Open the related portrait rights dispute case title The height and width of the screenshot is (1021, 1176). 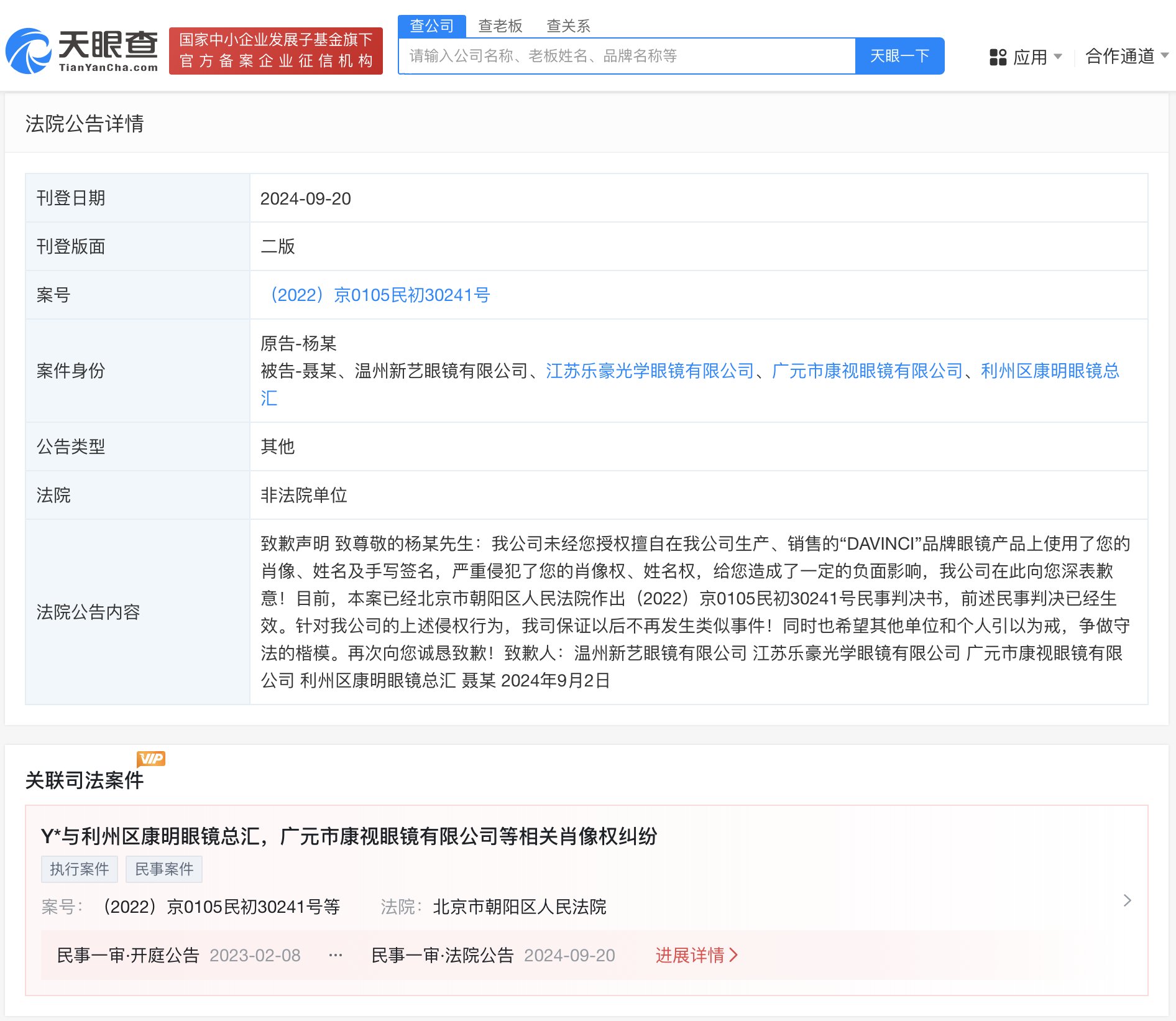pos(349,836)
